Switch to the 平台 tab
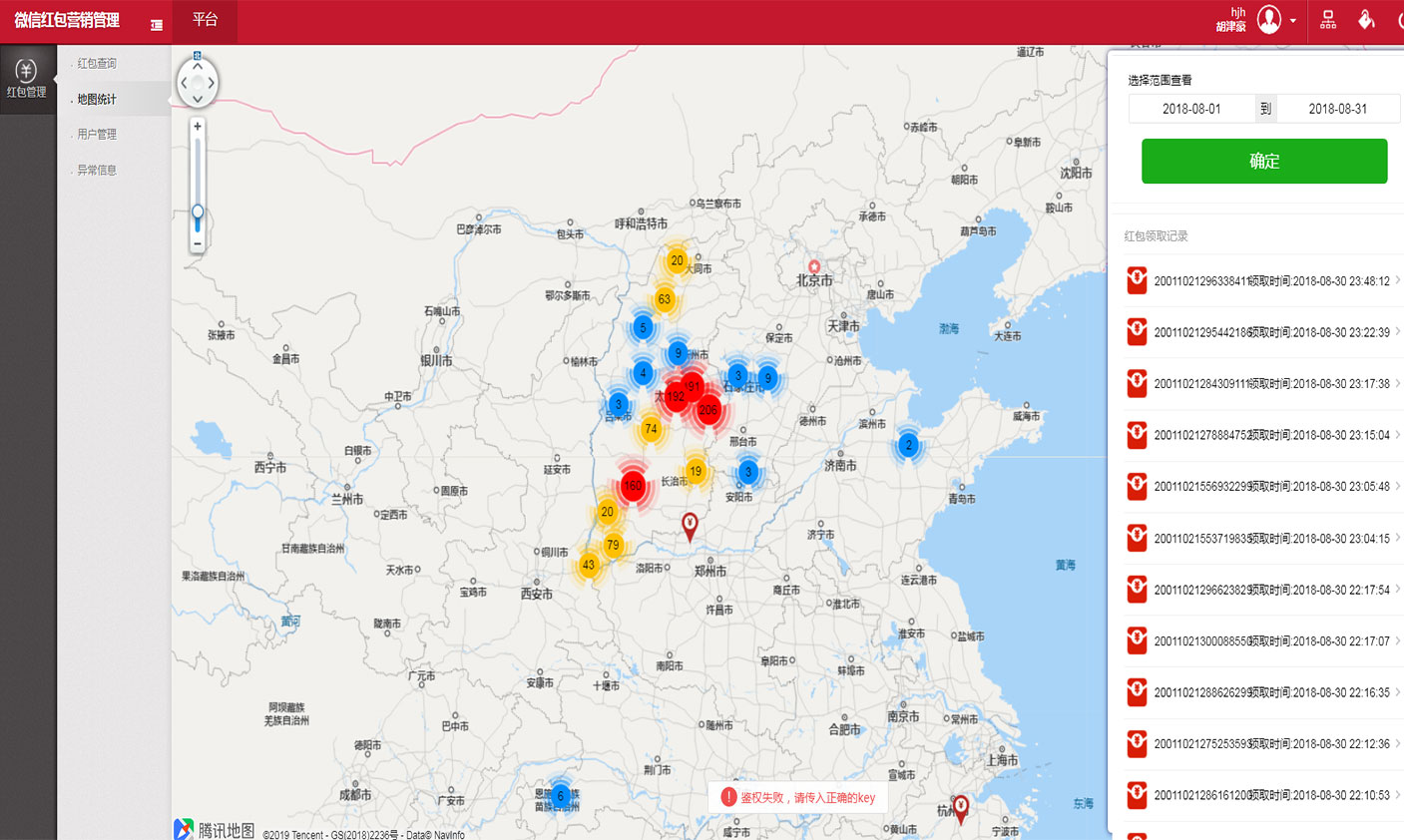 pyautogui.click(x=205, y=20)
